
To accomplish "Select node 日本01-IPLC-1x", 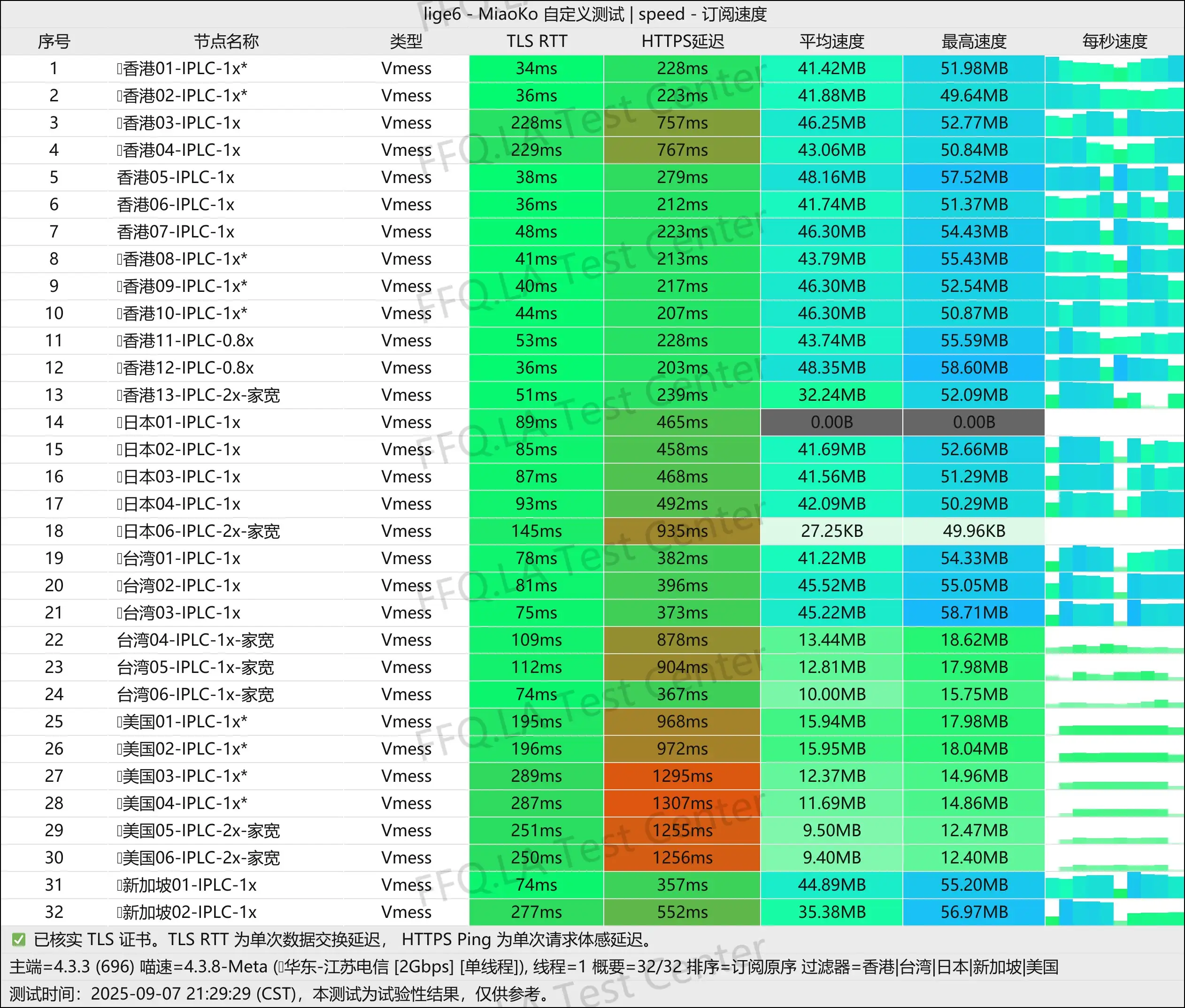I will click(x=178, y=422).
